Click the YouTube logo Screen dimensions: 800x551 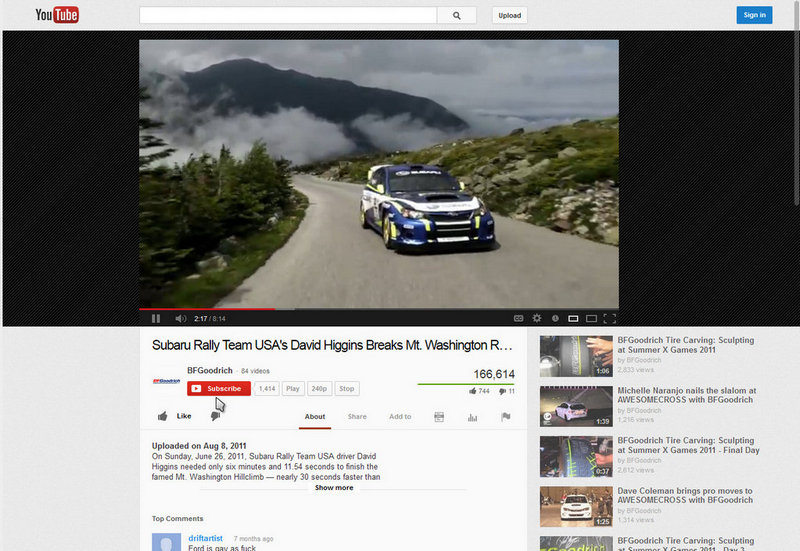click(57, 15)
